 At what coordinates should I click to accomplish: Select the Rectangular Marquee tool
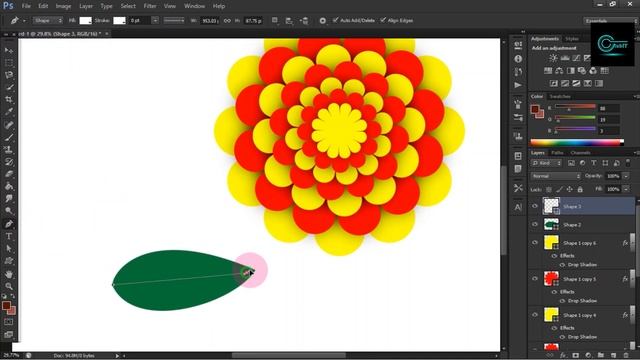coord(9,63)
